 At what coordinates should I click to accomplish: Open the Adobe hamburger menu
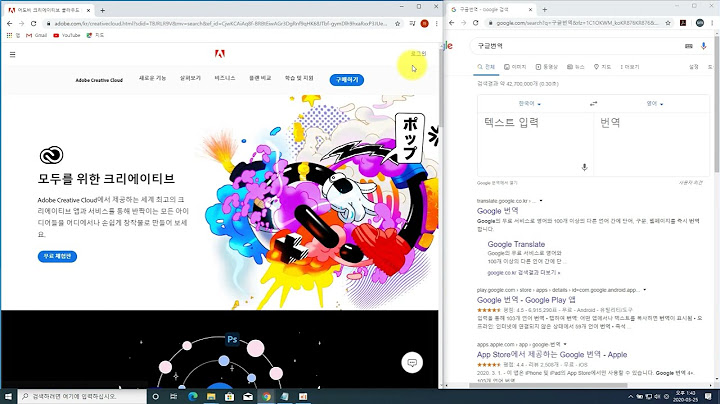pyautogui.click(x=12, y=54)
